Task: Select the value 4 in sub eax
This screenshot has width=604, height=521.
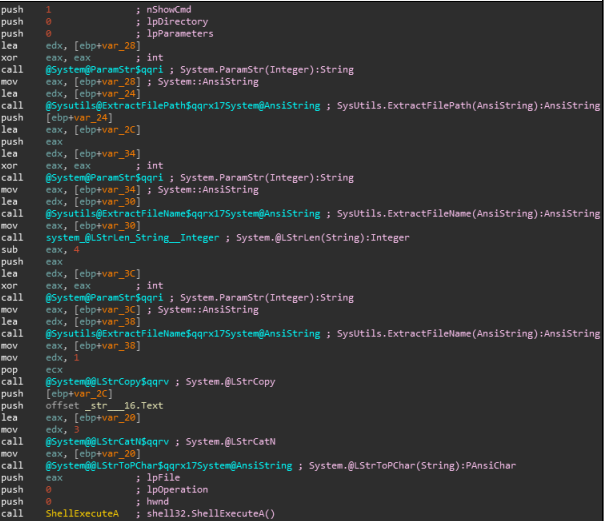Action: [x=76, y=250]
